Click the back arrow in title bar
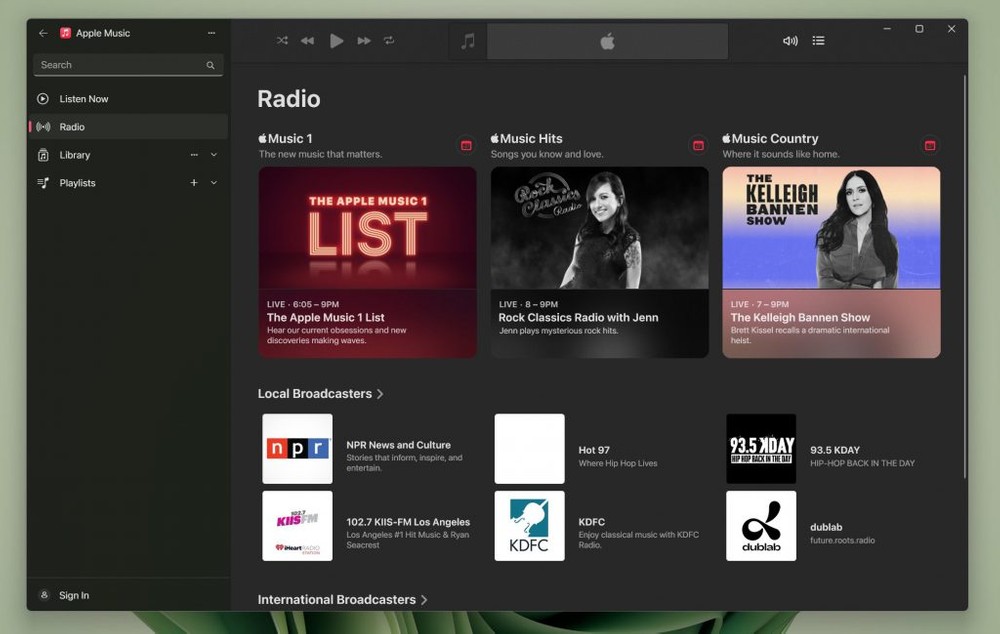 (x=43, y=33)
